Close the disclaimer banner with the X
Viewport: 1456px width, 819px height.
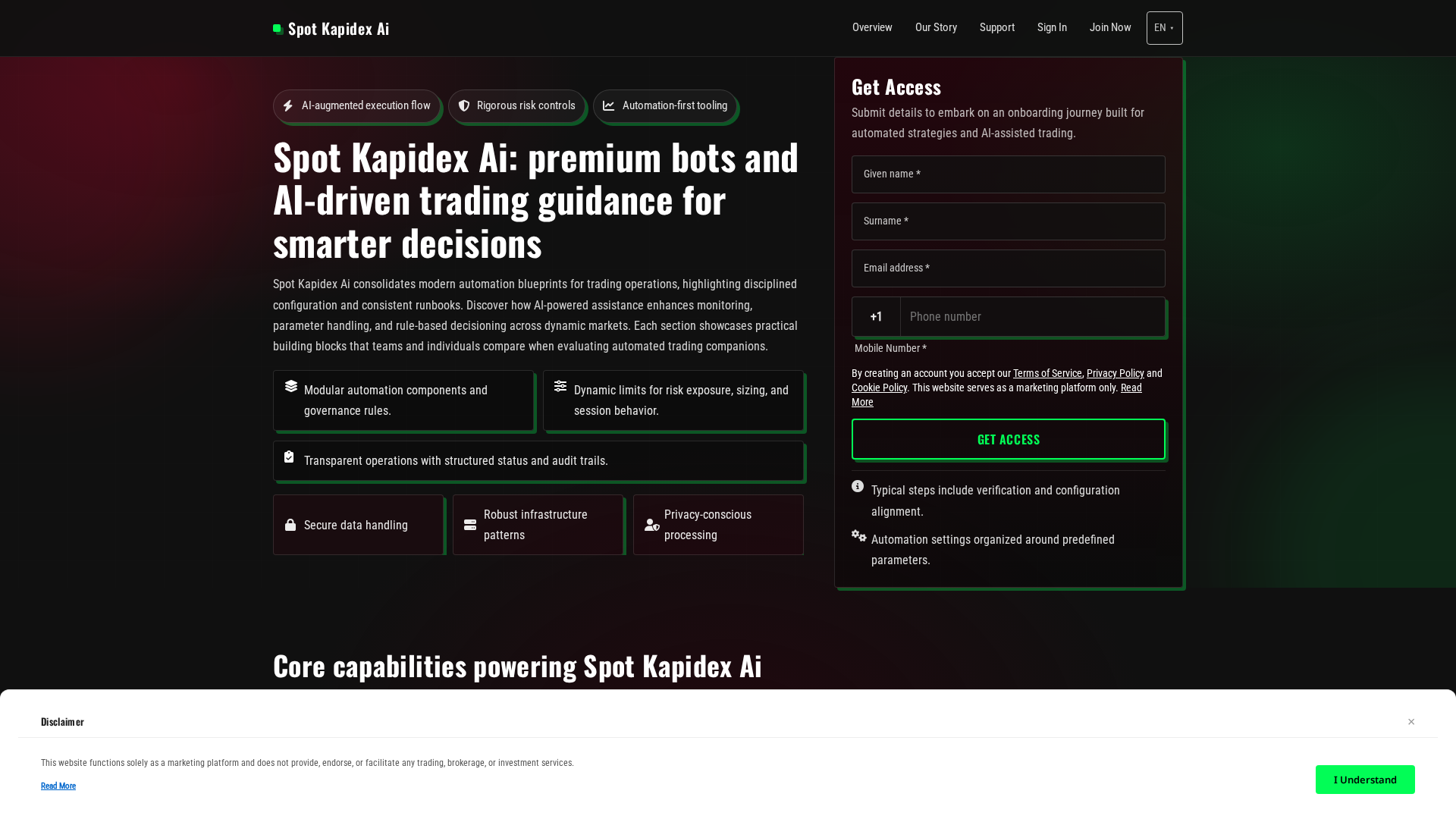(1411, 722)
